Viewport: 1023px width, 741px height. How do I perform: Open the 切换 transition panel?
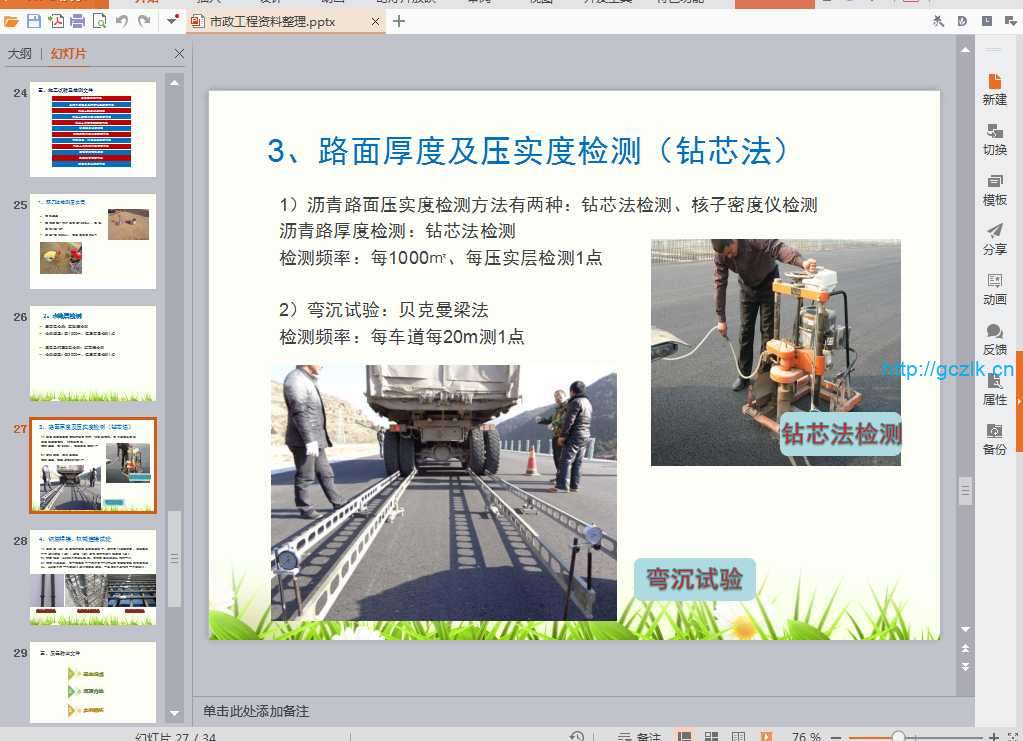coord(994,139)
